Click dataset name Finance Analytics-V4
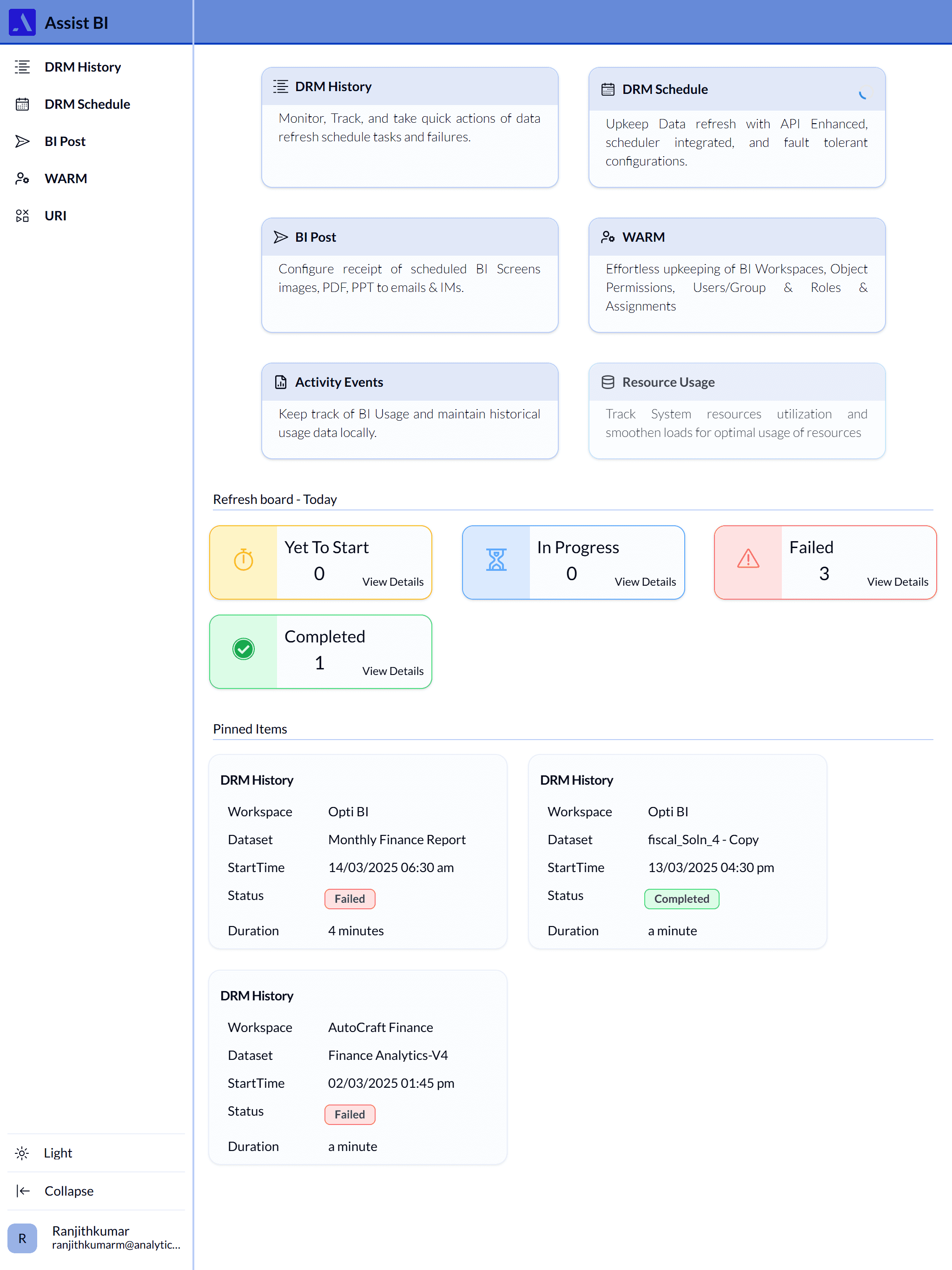This screenshot has width=952, height=1270. (388, 1056)
